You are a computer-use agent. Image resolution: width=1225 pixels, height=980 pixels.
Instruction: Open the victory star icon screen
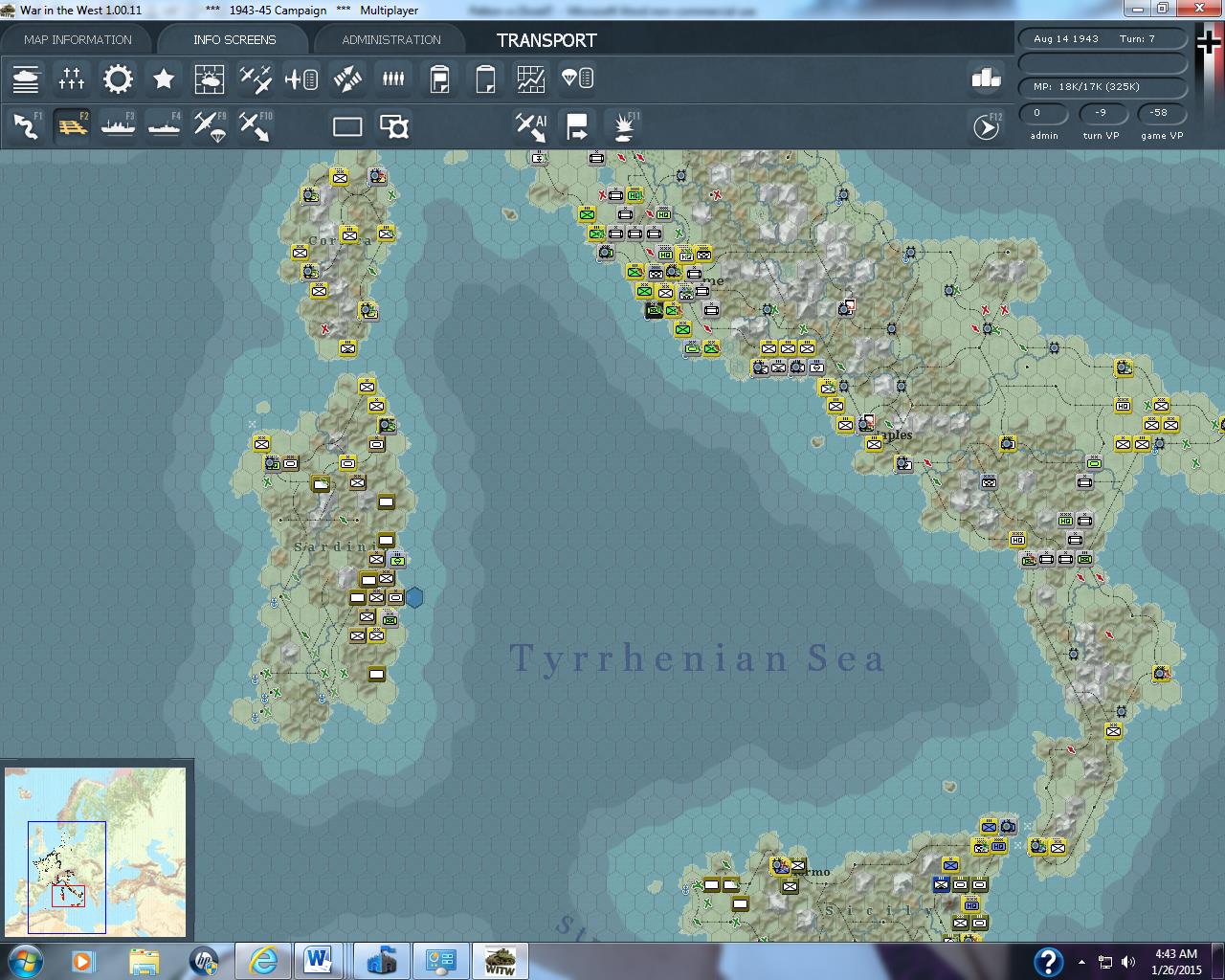164,78
